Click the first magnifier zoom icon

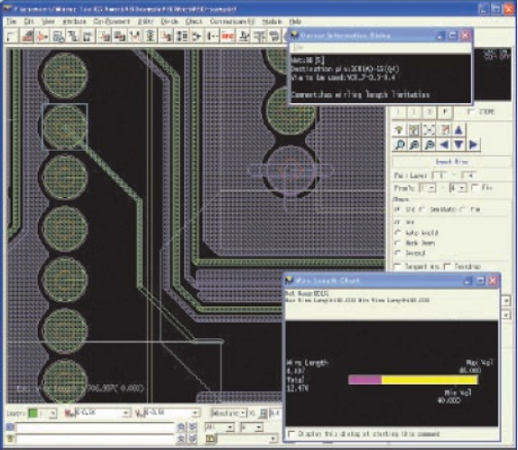point(399,145)
